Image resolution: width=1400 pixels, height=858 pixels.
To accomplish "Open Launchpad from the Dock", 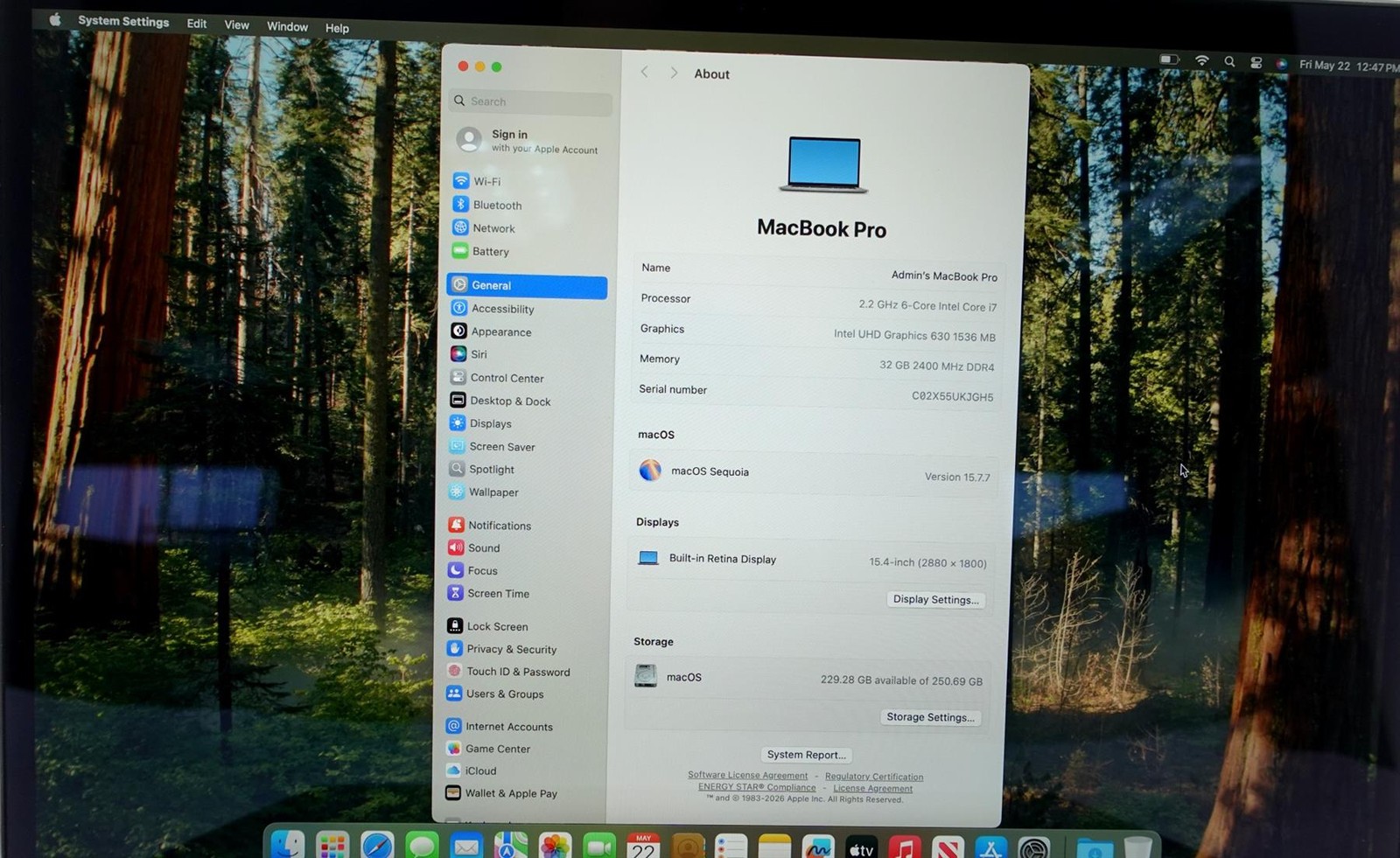I will (332, 846).
